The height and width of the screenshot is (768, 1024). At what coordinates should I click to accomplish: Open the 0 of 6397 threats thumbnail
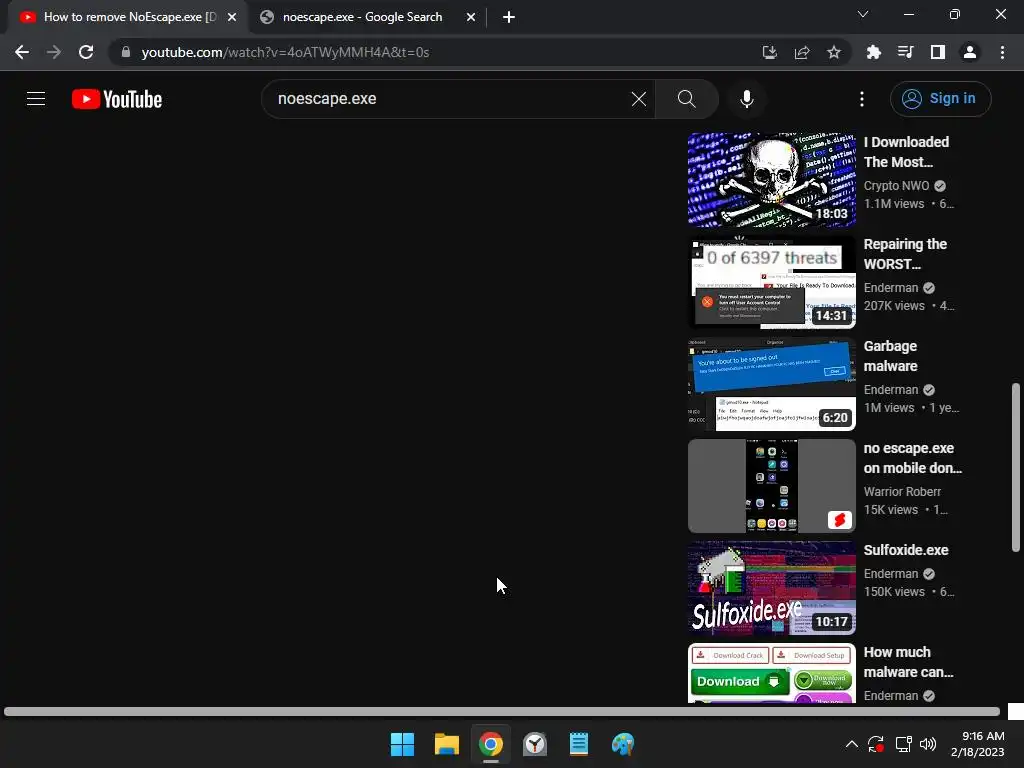[771, 282]
